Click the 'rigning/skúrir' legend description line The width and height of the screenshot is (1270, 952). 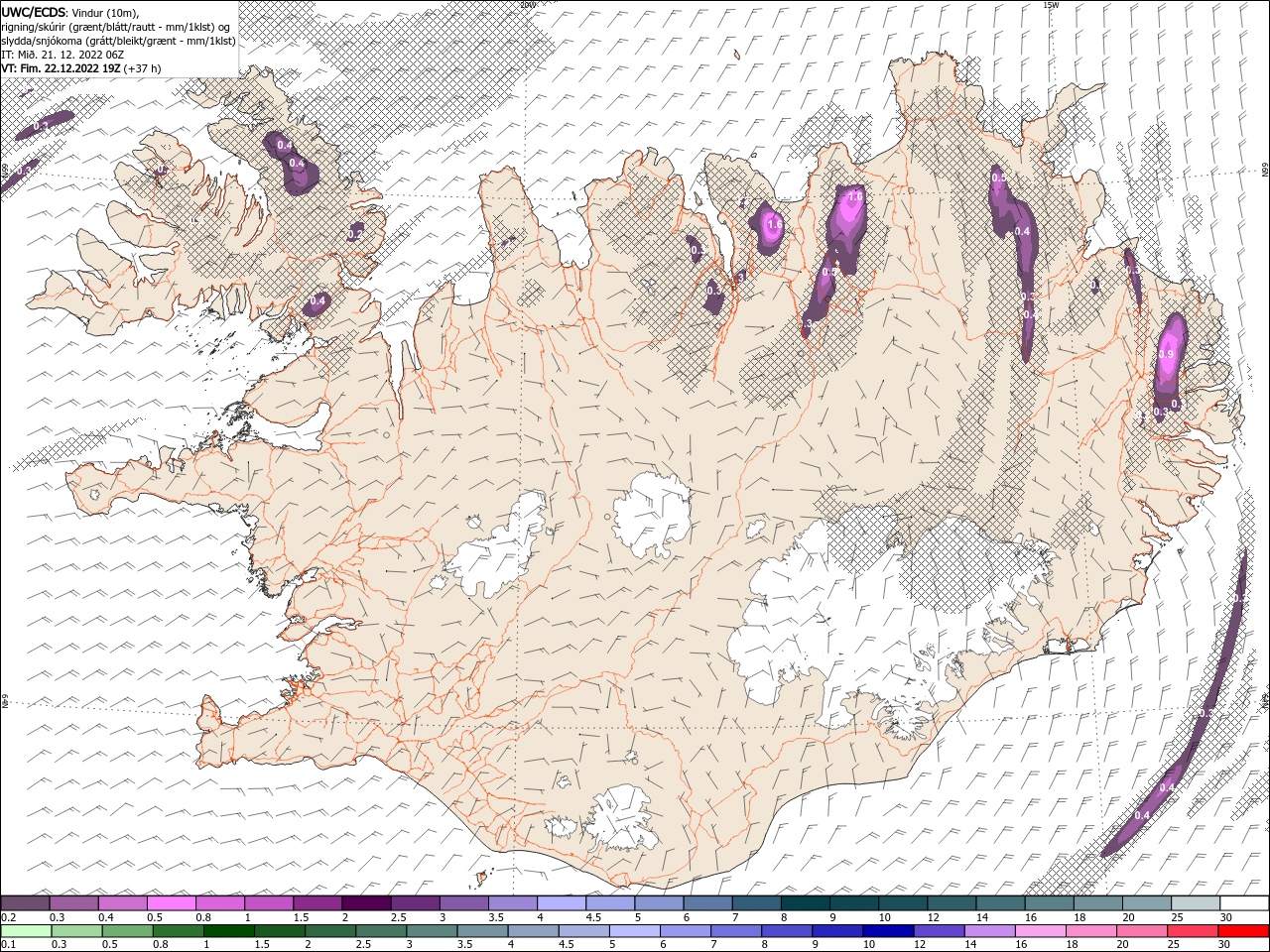point(116,27)
